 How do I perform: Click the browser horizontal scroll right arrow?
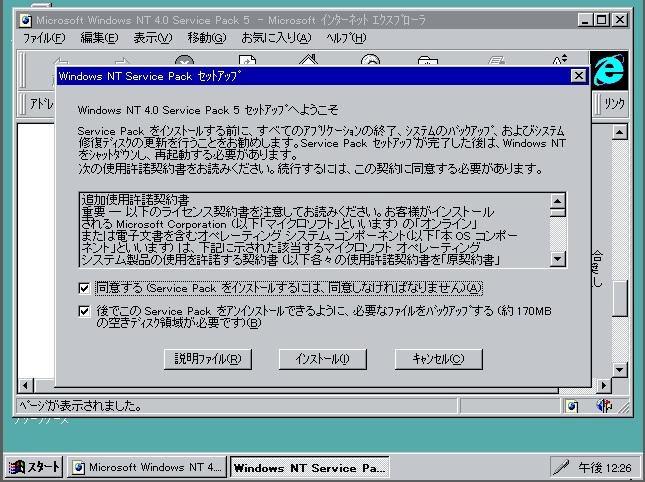click(603, 386)
